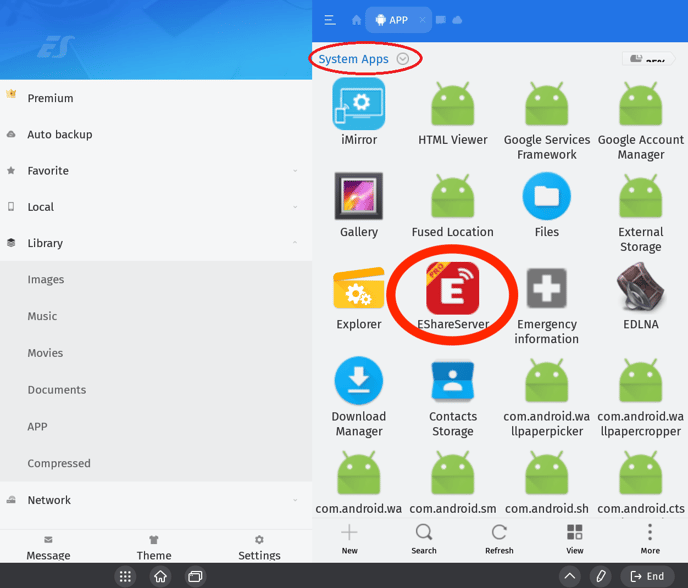Expand the Favorite section
The width and height of the screenshot is (688, 588).
[295, 171]
